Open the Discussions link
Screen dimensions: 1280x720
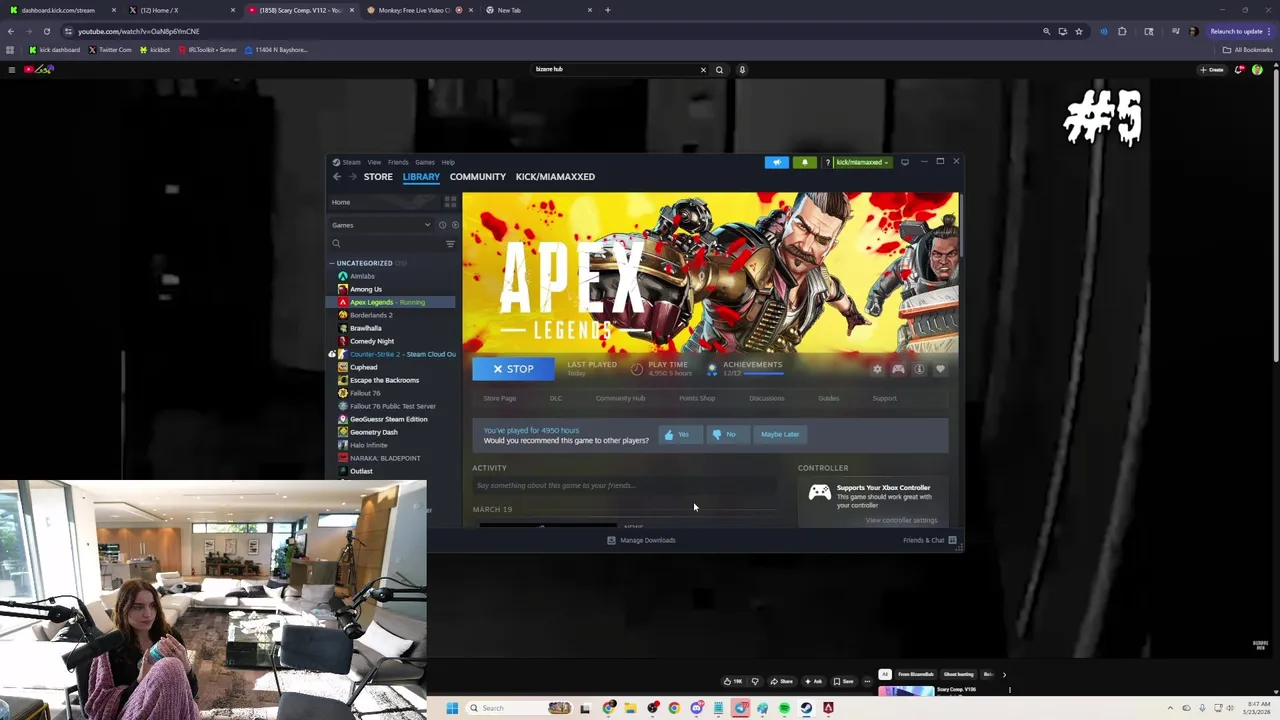(767, 398)
